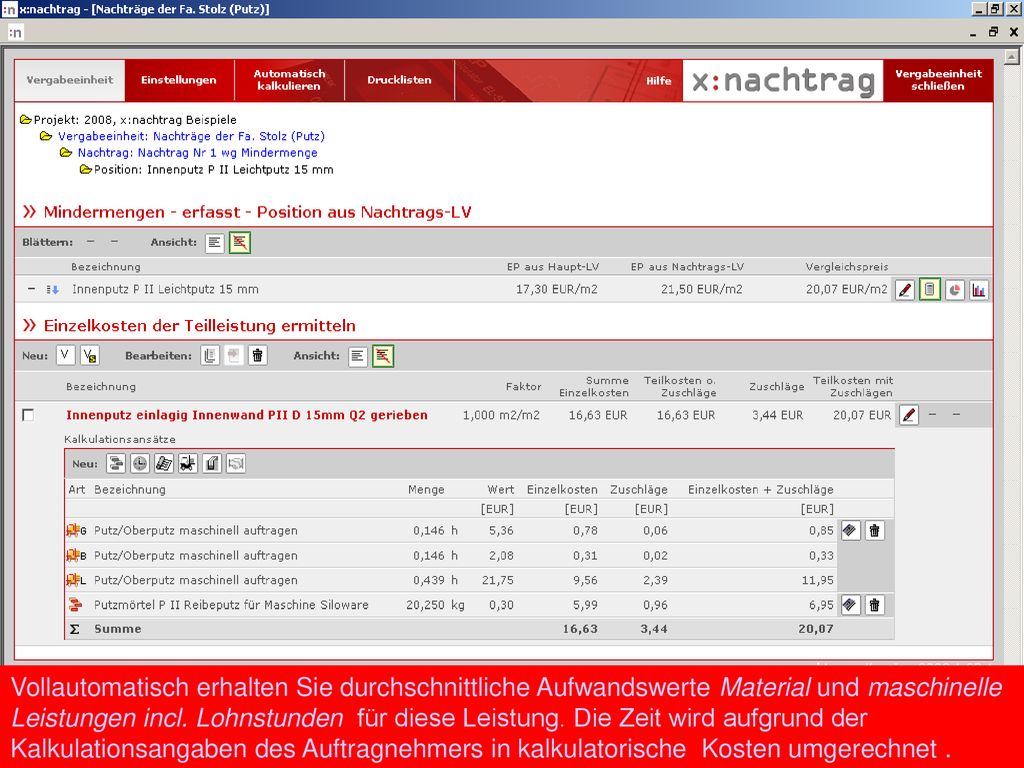Open the Vergabeeinheit tab
The width and height of the screenshot is (1024, 768).
pos(70,80)
